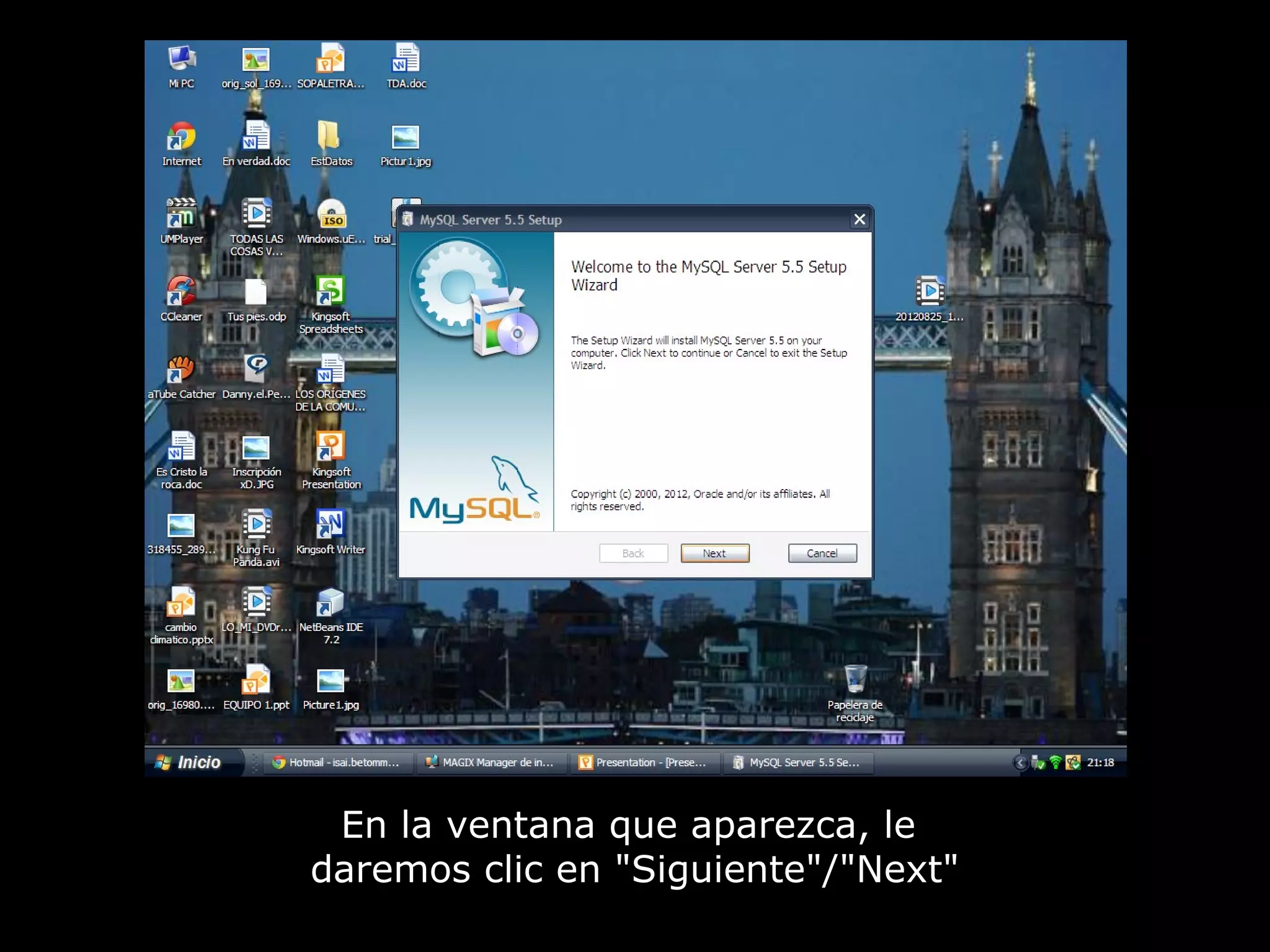The image size is (1270, 952).
Task: Select Es Cristo la roca.doc file
Action: tap(182, 461)
